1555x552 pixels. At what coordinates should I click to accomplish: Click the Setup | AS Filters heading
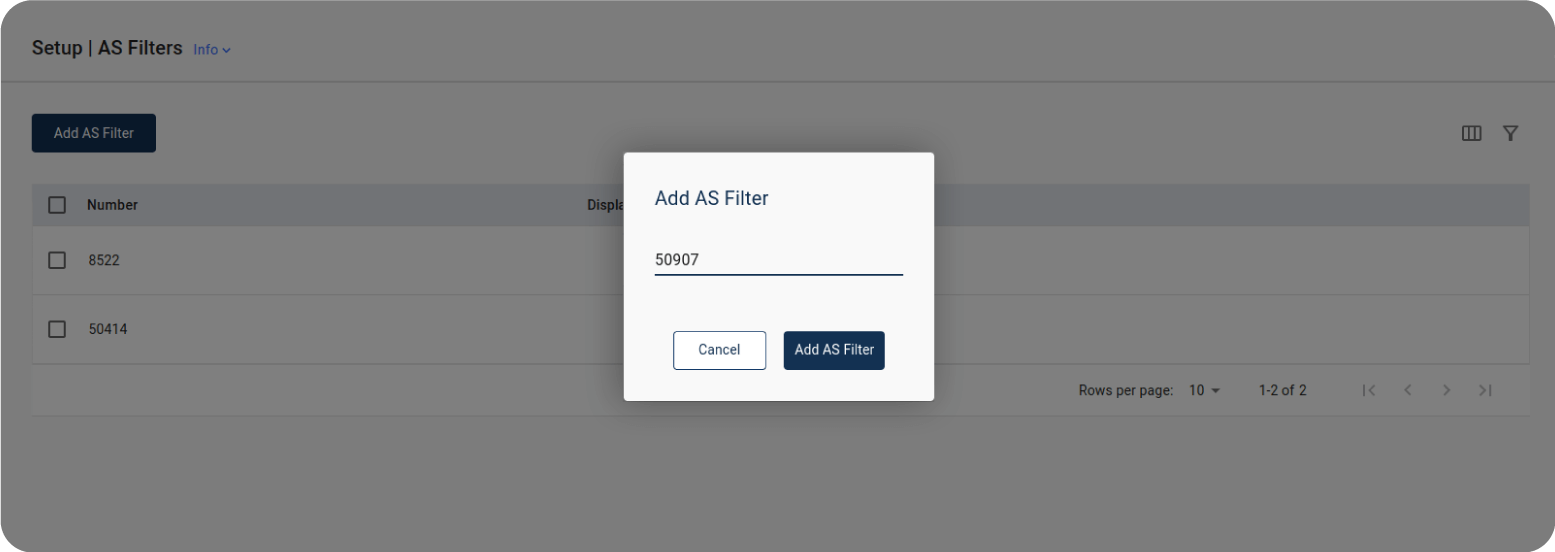pyautogui.click(x=107, y=48)
